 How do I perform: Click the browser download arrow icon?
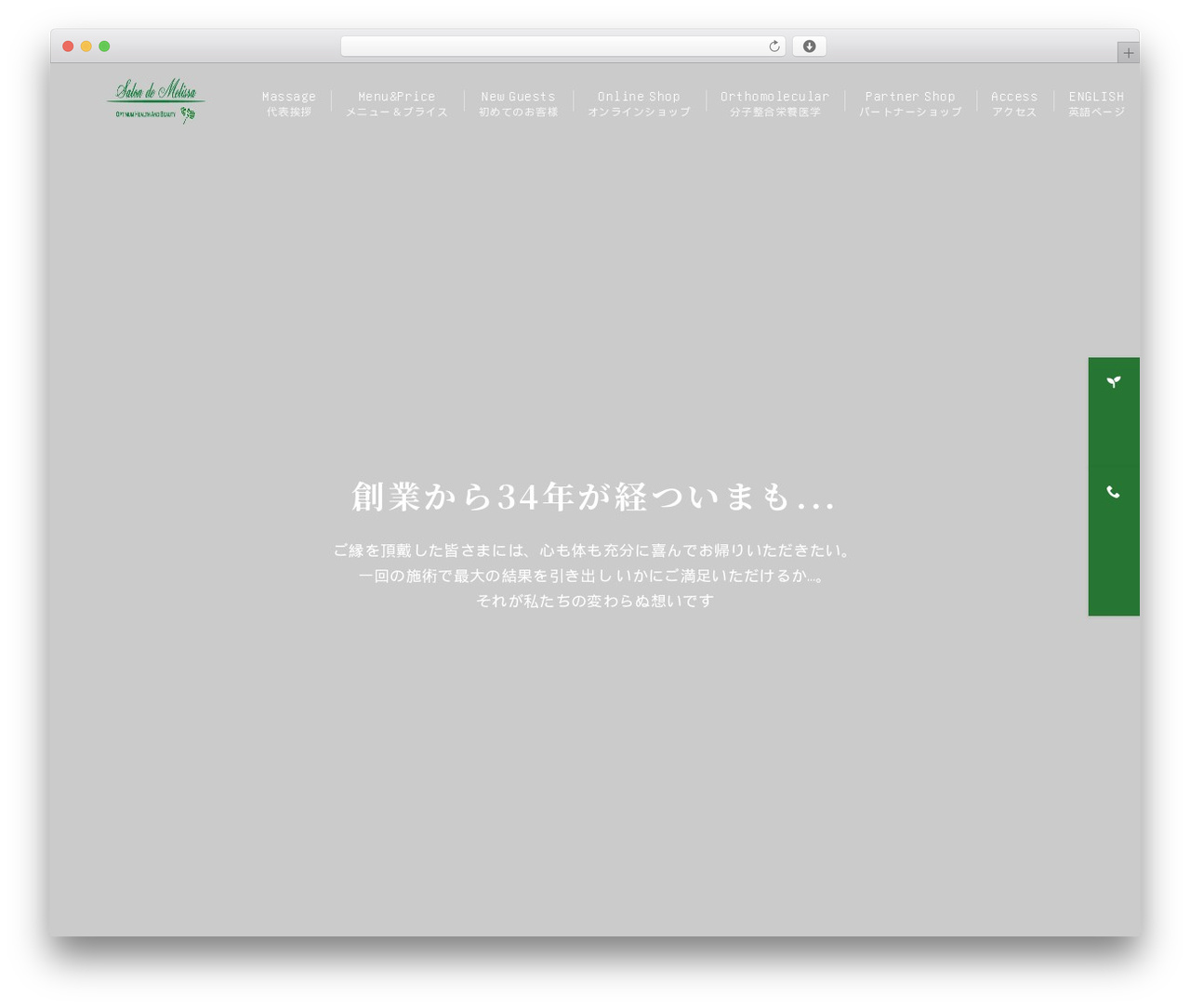[x=809, y=46]
